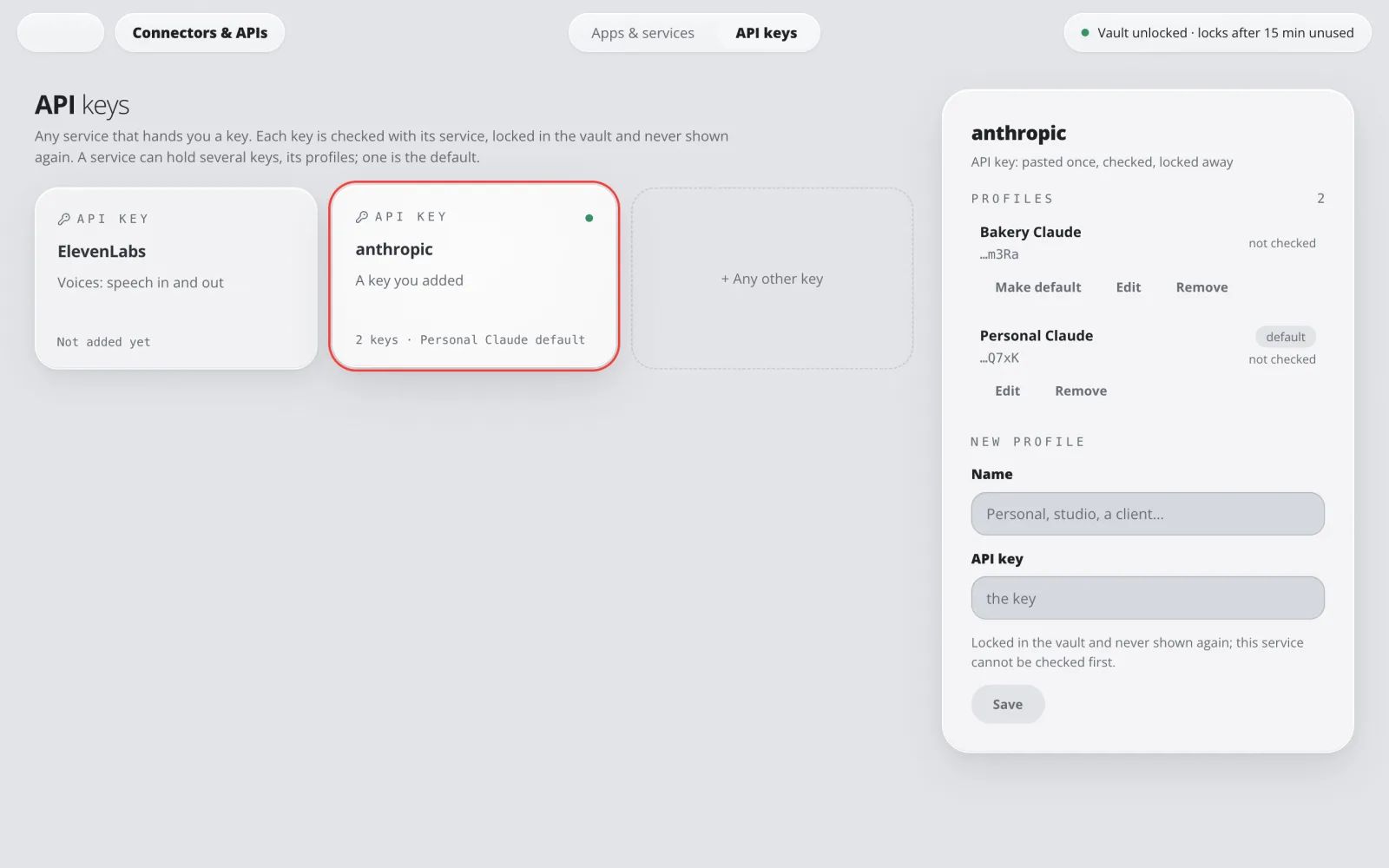
Task: Add a new key via Any other key
Action: pyautogui.click(x=772, y=279)
